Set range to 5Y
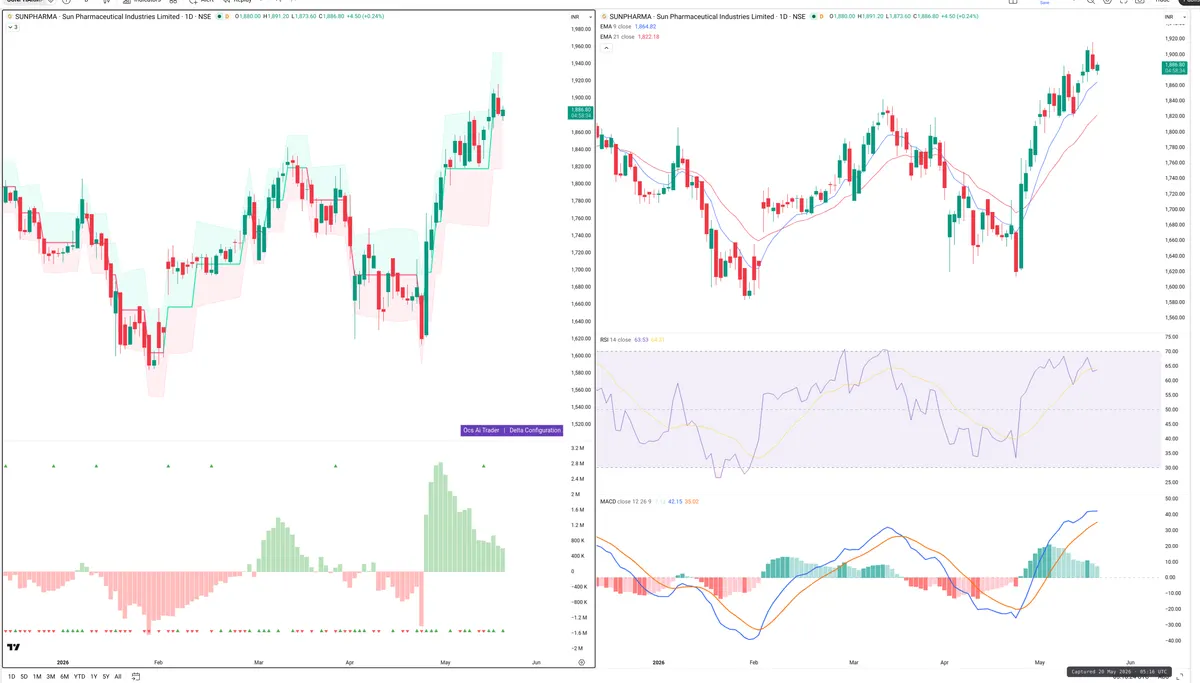 tap(106, 677)
